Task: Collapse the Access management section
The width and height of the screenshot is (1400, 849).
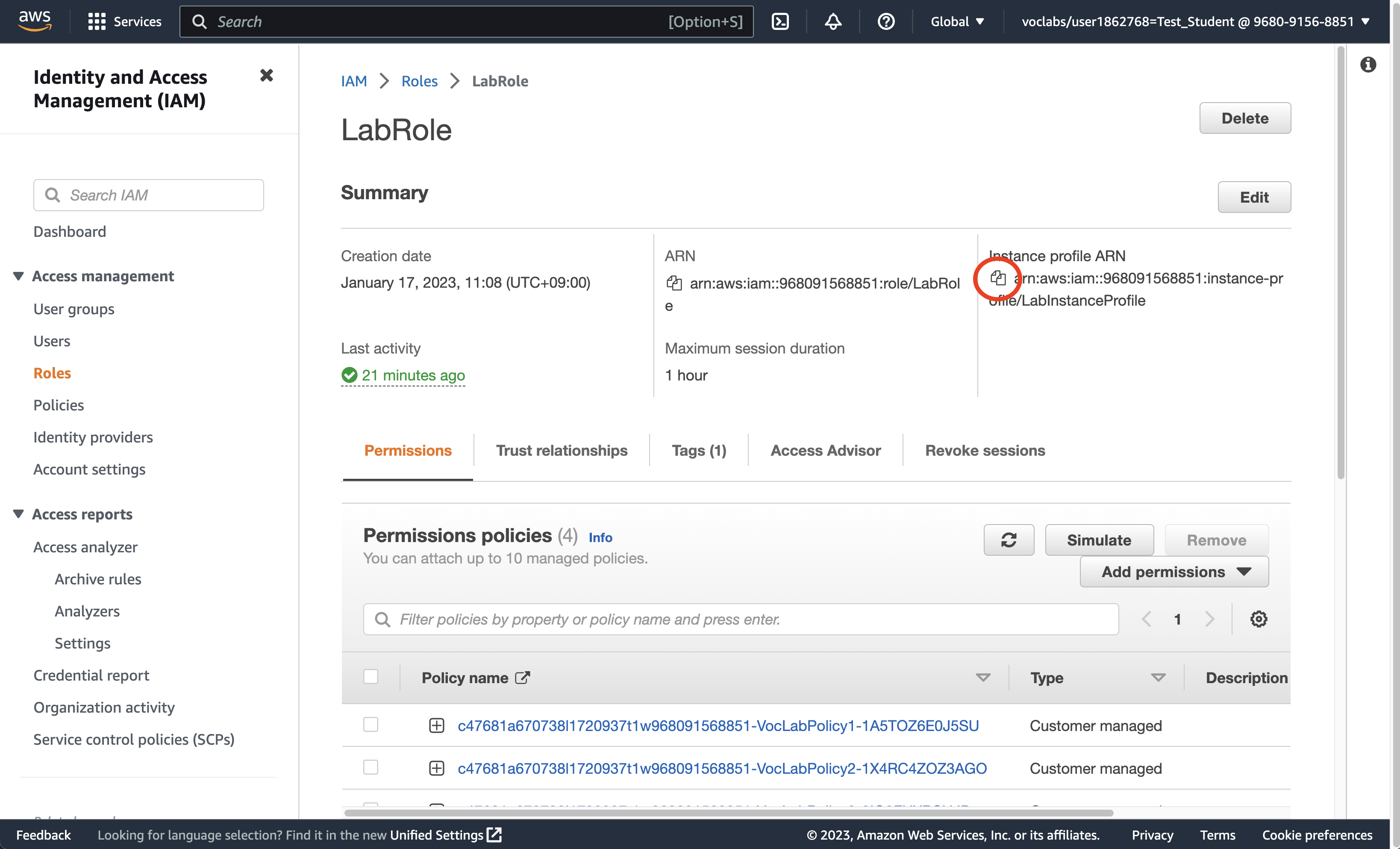Action: [19, 276]
